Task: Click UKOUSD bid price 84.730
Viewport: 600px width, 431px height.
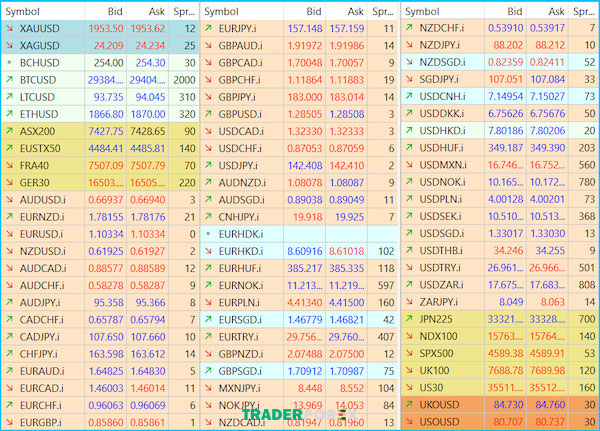Action: (x=509, y=405)
